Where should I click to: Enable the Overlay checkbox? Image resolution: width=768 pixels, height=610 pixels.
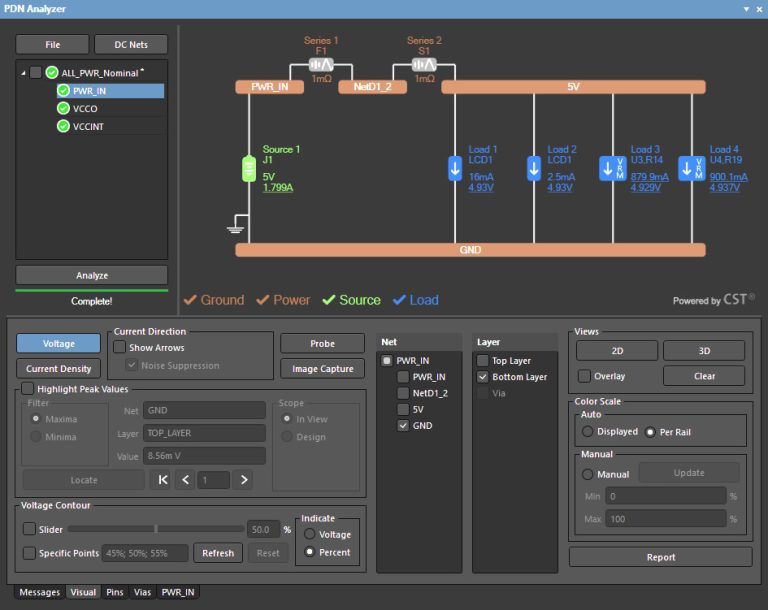[x=584, y=376]
